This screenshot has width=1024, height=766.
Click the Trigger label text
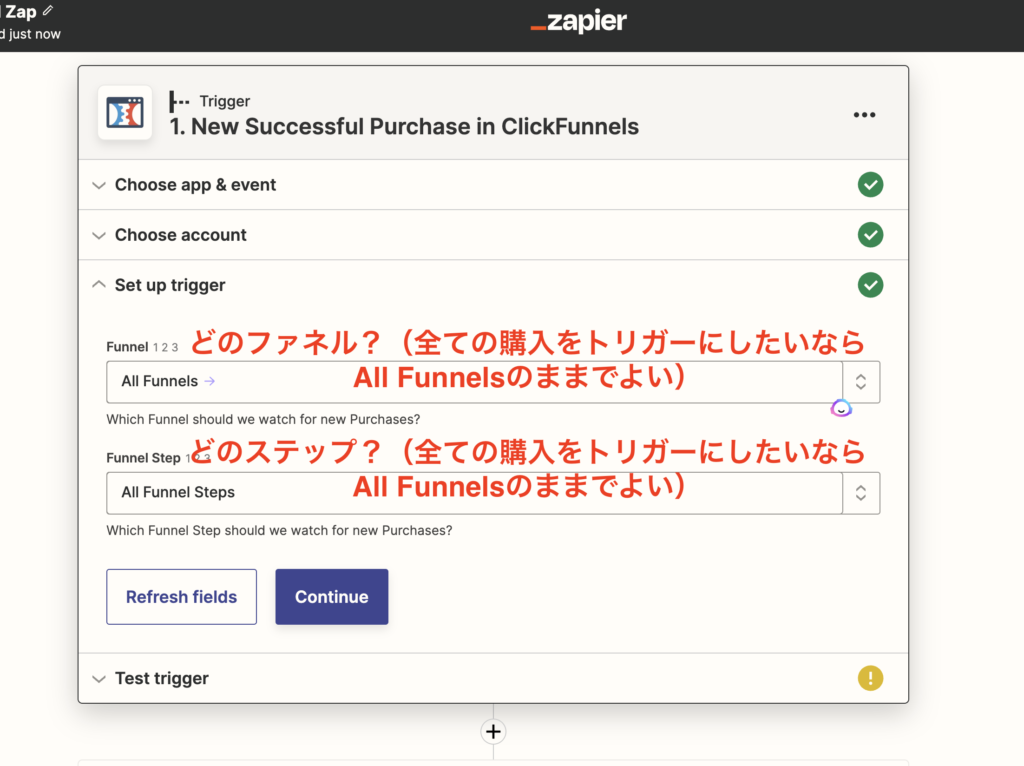(x=225, y=101)
